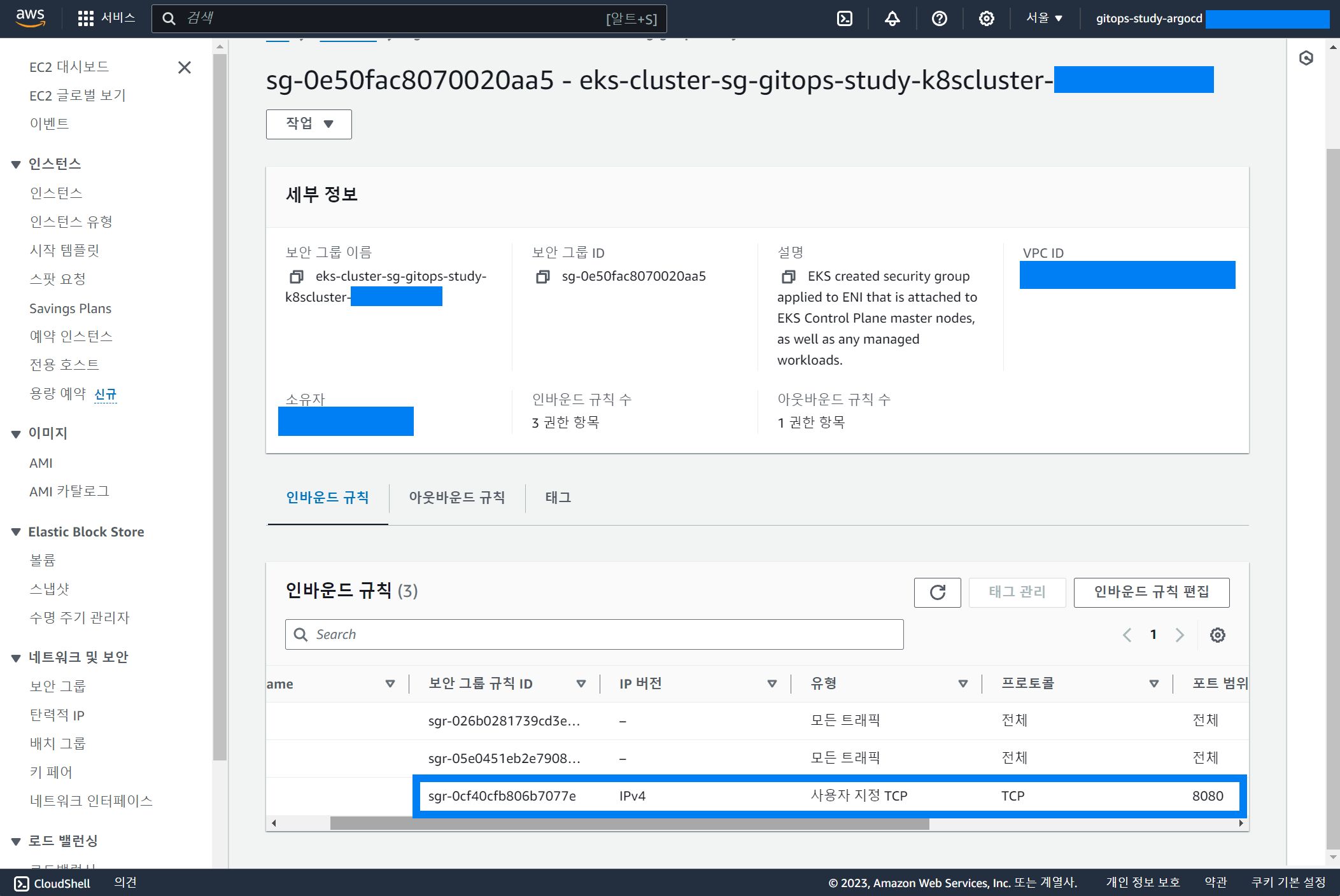Focus the inbound rules Search field
Viewport: 1340px width, 896px height.
[594, 634]
